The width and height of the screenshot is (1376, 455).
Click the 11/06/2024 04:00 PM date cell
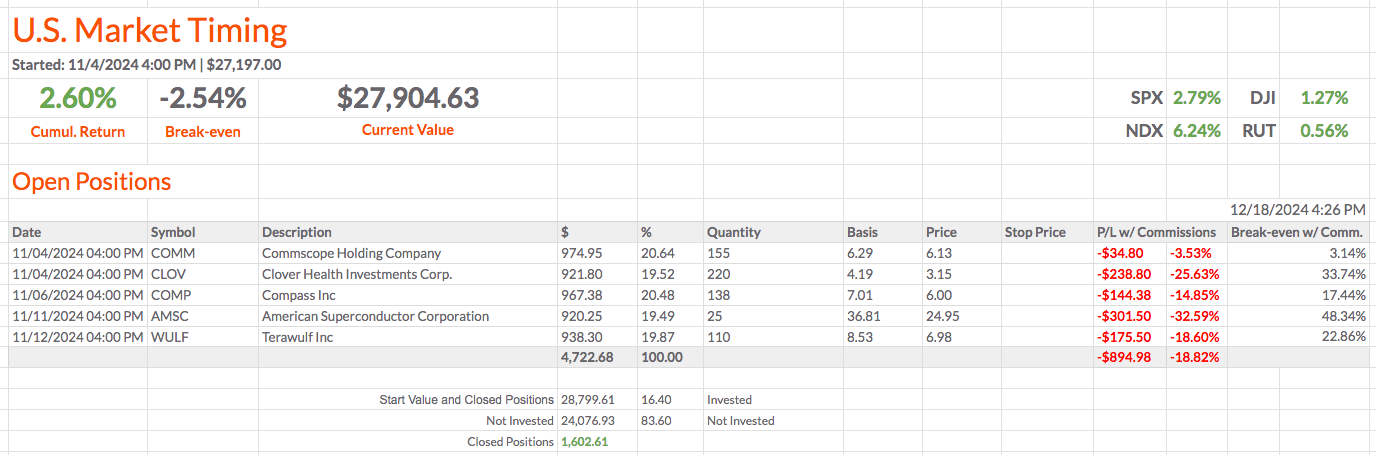pos(77,295)
